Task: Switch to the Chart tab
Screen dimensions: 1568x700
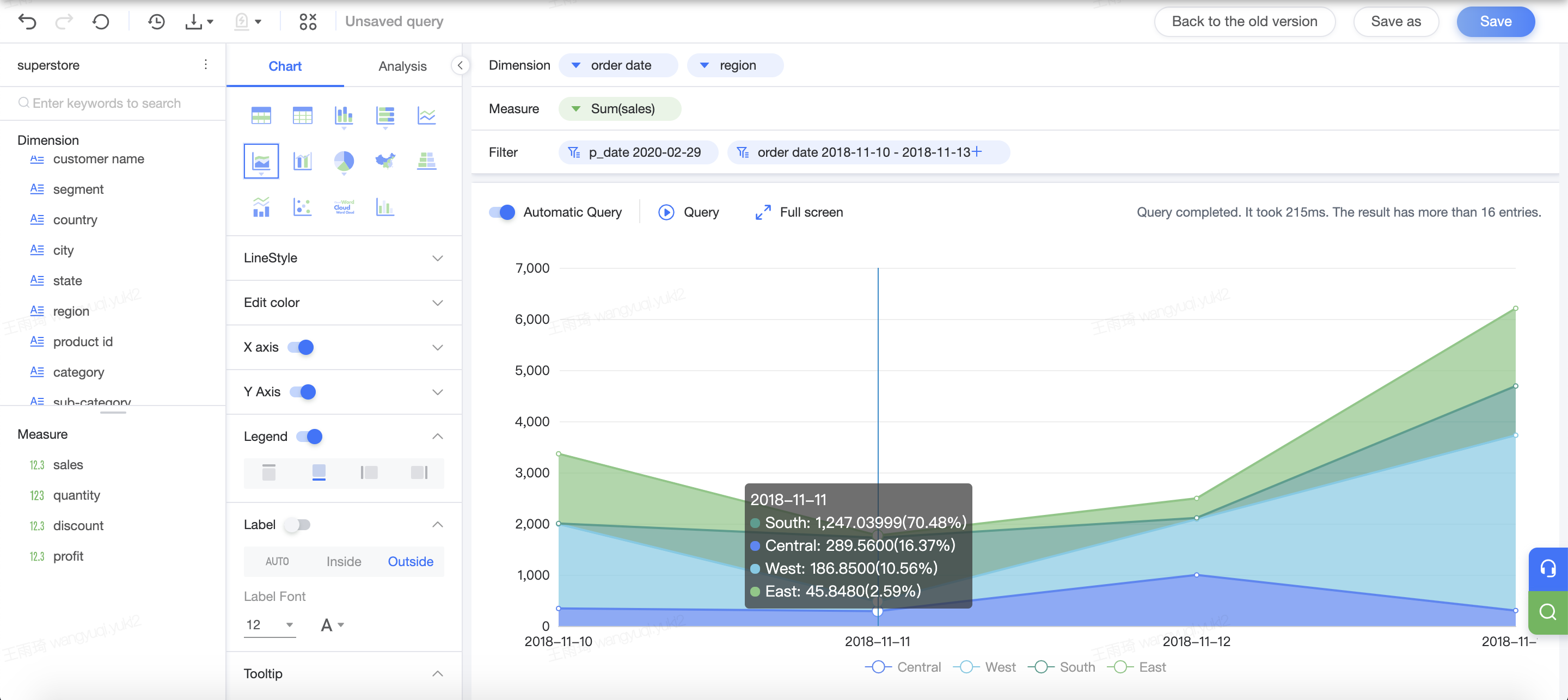Action: pyautogui.click(x=285, y=66)
